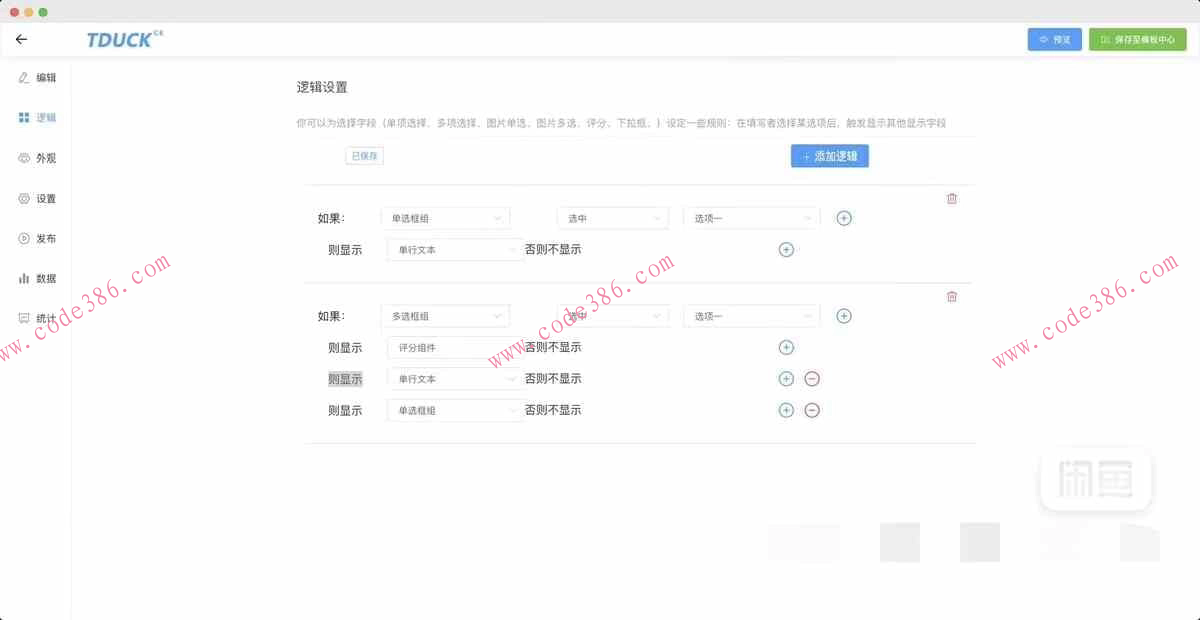Click the 预览 preview button

coord(1054,38)
